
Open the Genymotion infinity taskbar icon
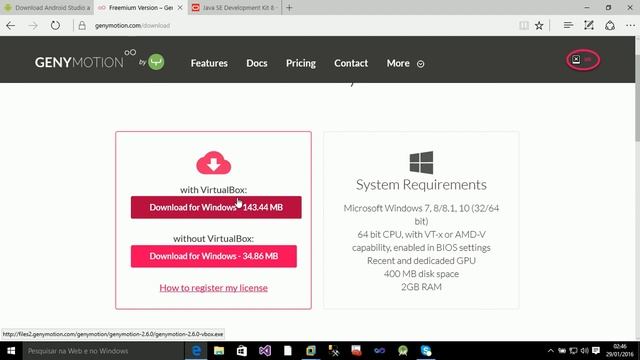[x=380, y=351]
